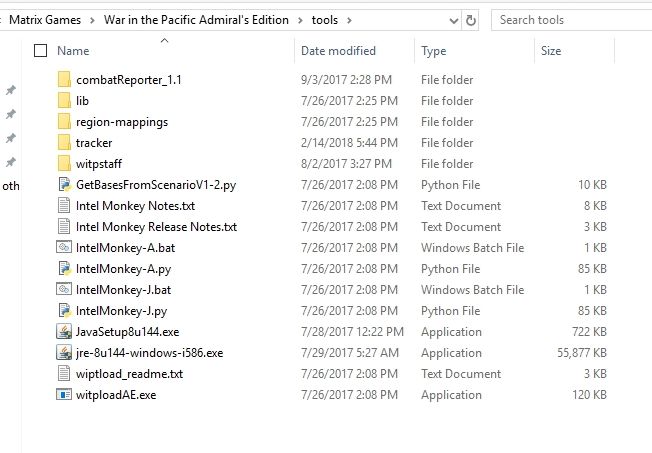Image resolution: width=652 pixels, height=453 pixels.
Task: Click the 8/2/2017 3:27 PM date cell
Action: (346, 164)
